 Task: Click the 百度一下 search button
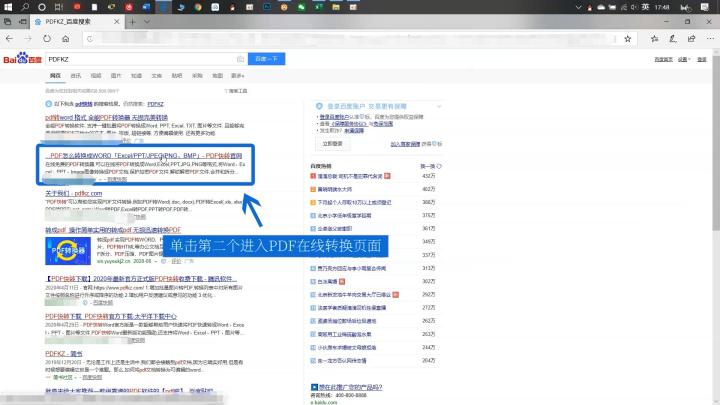tap(266, 59)
